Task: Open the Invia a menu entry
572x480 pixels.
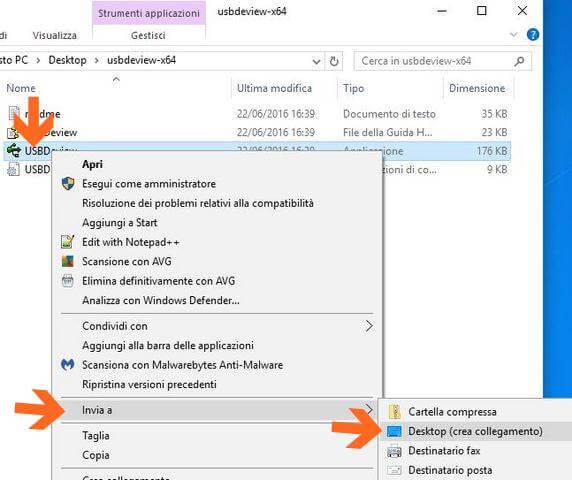Action: pyautogui.click(x=217, y=410)
